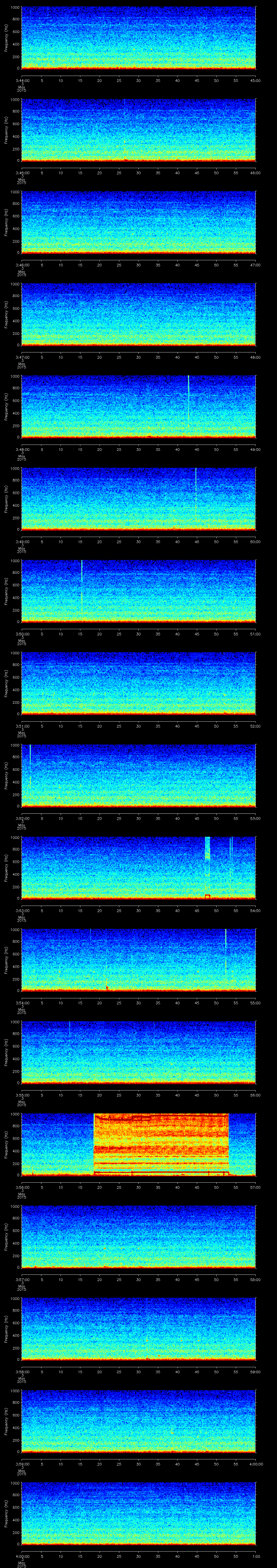277x1568 pixels.
Task: Open the 3:44:00 spectrogram panel
Action: [x=138, y=38]
